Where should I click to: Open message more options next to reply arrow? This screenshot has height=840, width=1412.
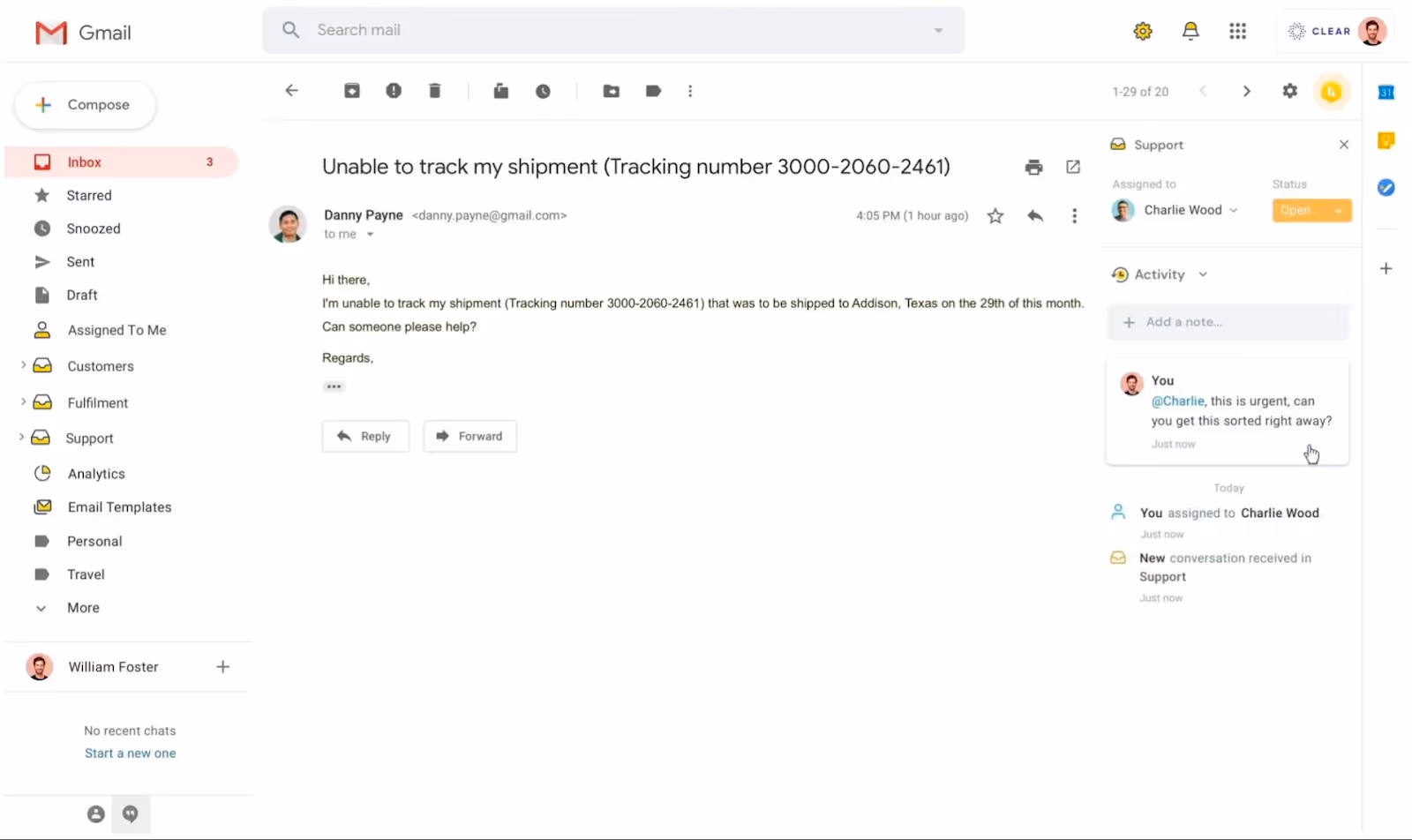1074,216
